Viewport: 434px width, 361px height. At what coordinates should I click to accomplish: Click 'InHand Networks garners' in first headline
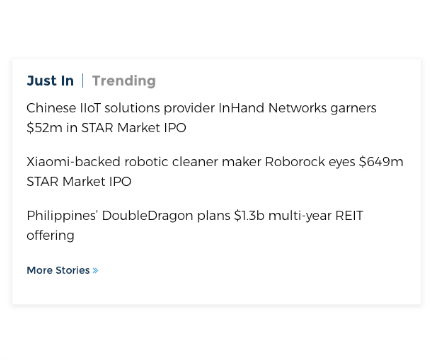point(297,108)
